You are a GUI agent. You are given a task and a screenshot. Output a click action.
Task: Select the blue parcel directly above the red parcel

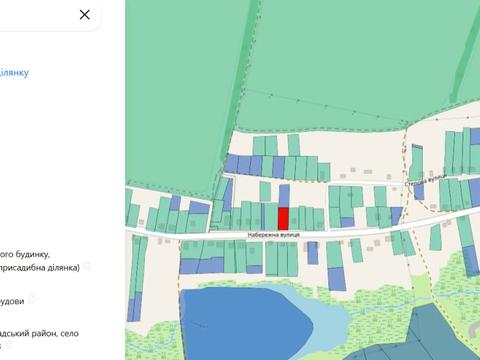pos(284,196)
